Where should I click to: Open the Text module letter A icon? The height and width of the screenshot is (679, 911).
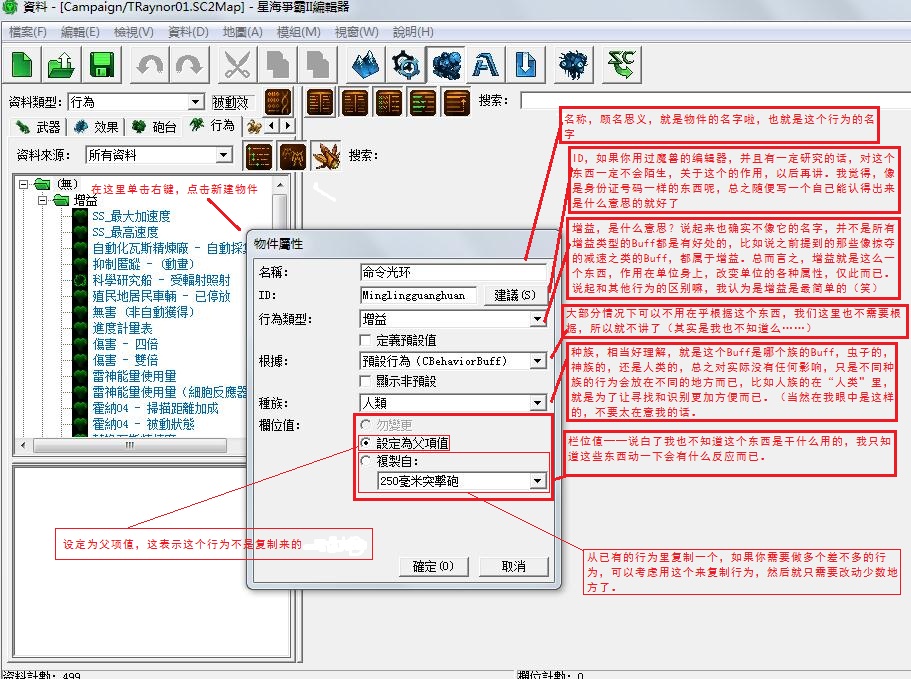coord(486,64)
